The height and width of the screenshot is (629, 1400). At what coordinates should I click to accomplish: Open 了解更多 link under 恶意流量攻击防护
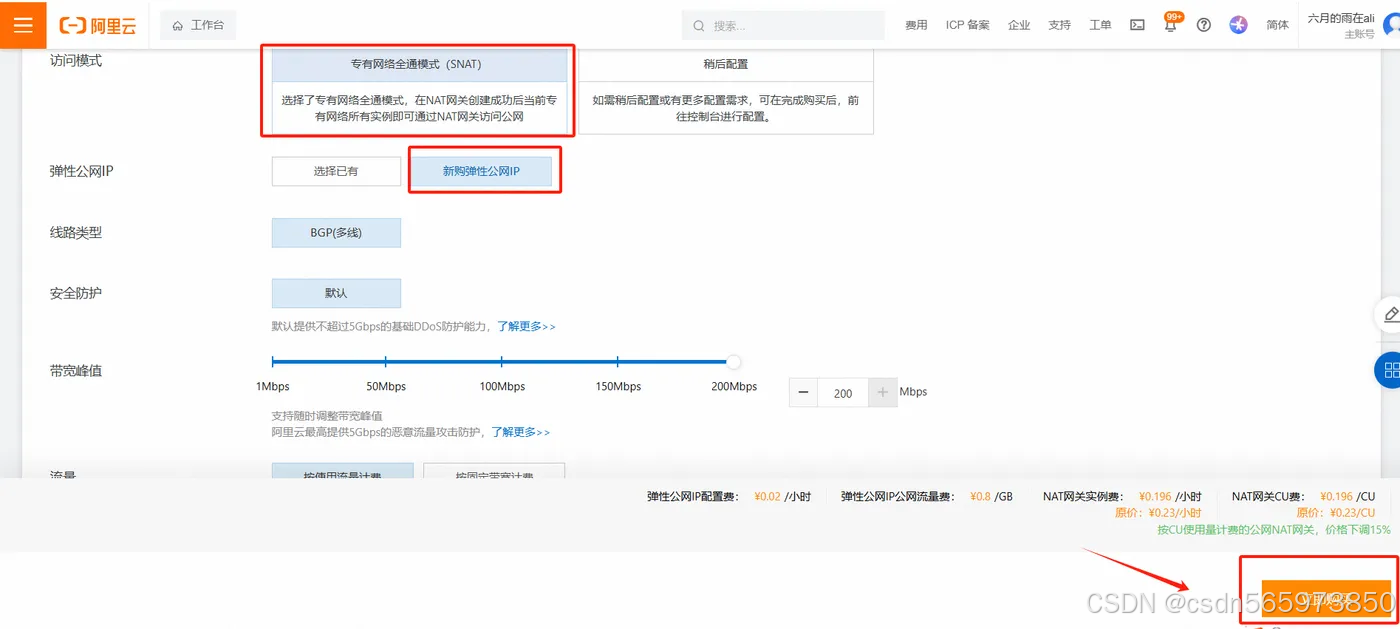(x=520, y=432)
